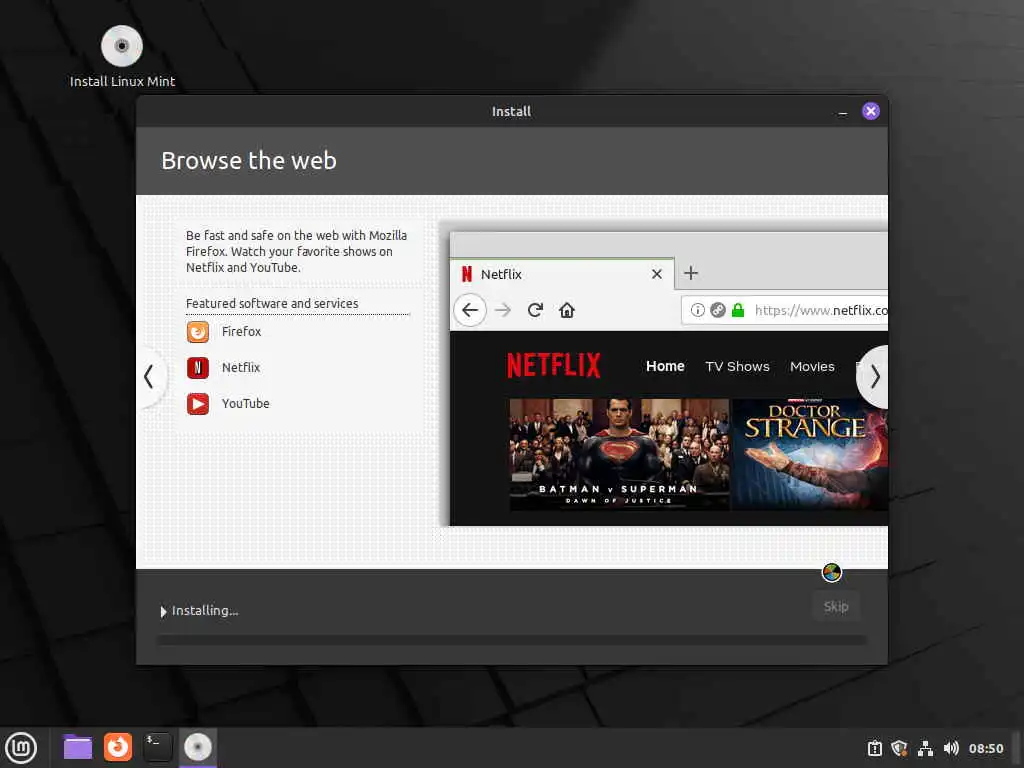Click the YouTube label in featured list
The height and width of the screenshot is (768, 1024).
pos(246,404)
